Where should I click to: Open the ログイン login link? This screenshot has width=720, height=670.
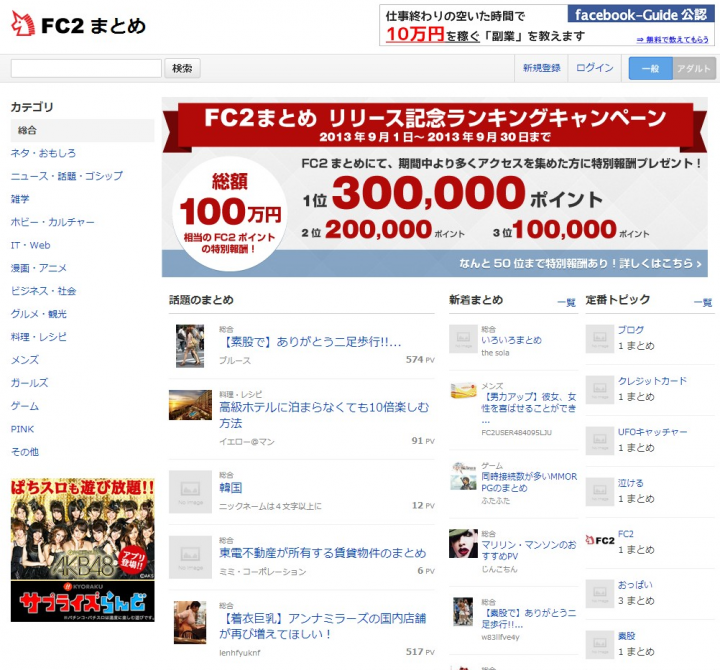pos(595,68)
